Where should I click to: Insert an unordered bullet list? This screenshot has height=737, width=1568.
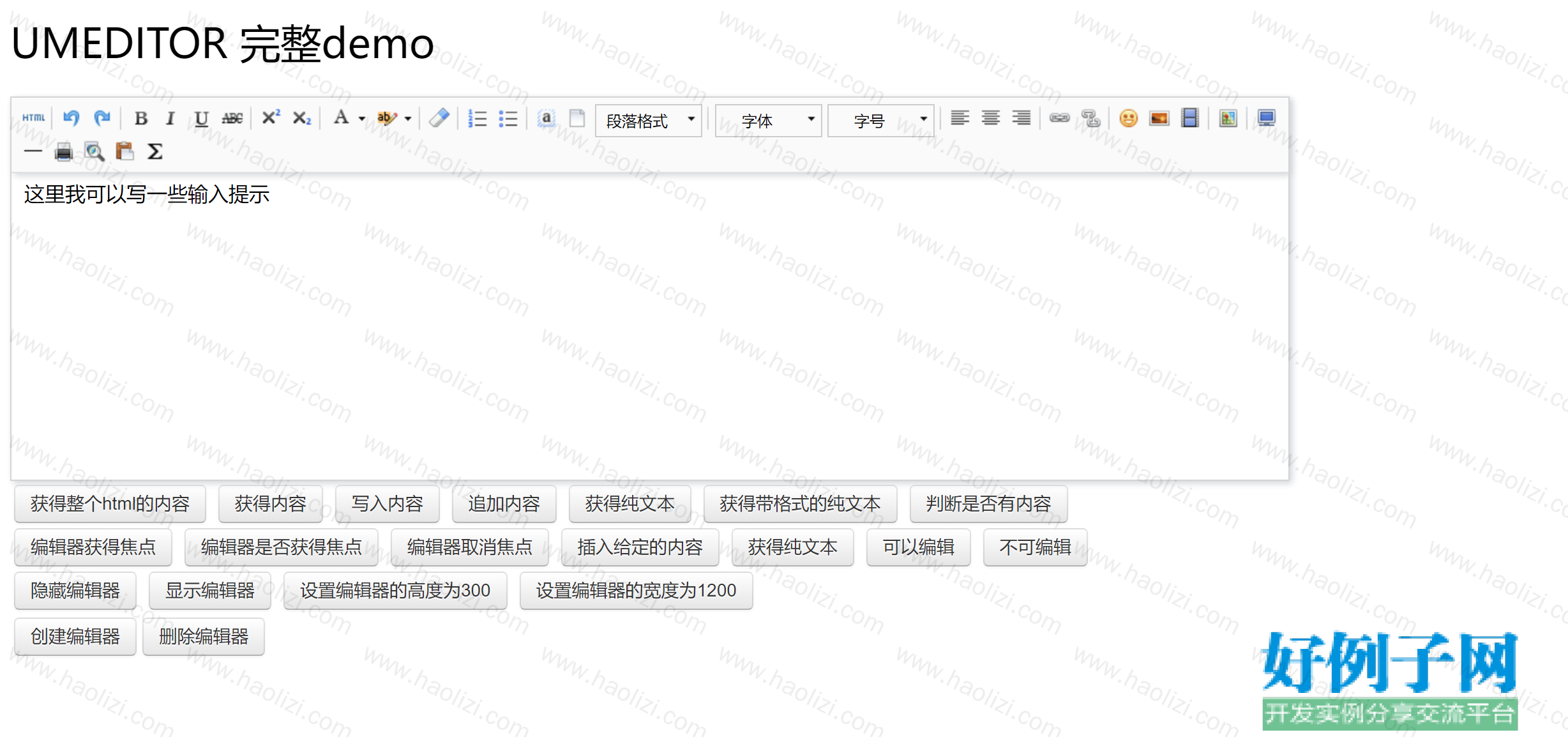click(x=508, y=118)
